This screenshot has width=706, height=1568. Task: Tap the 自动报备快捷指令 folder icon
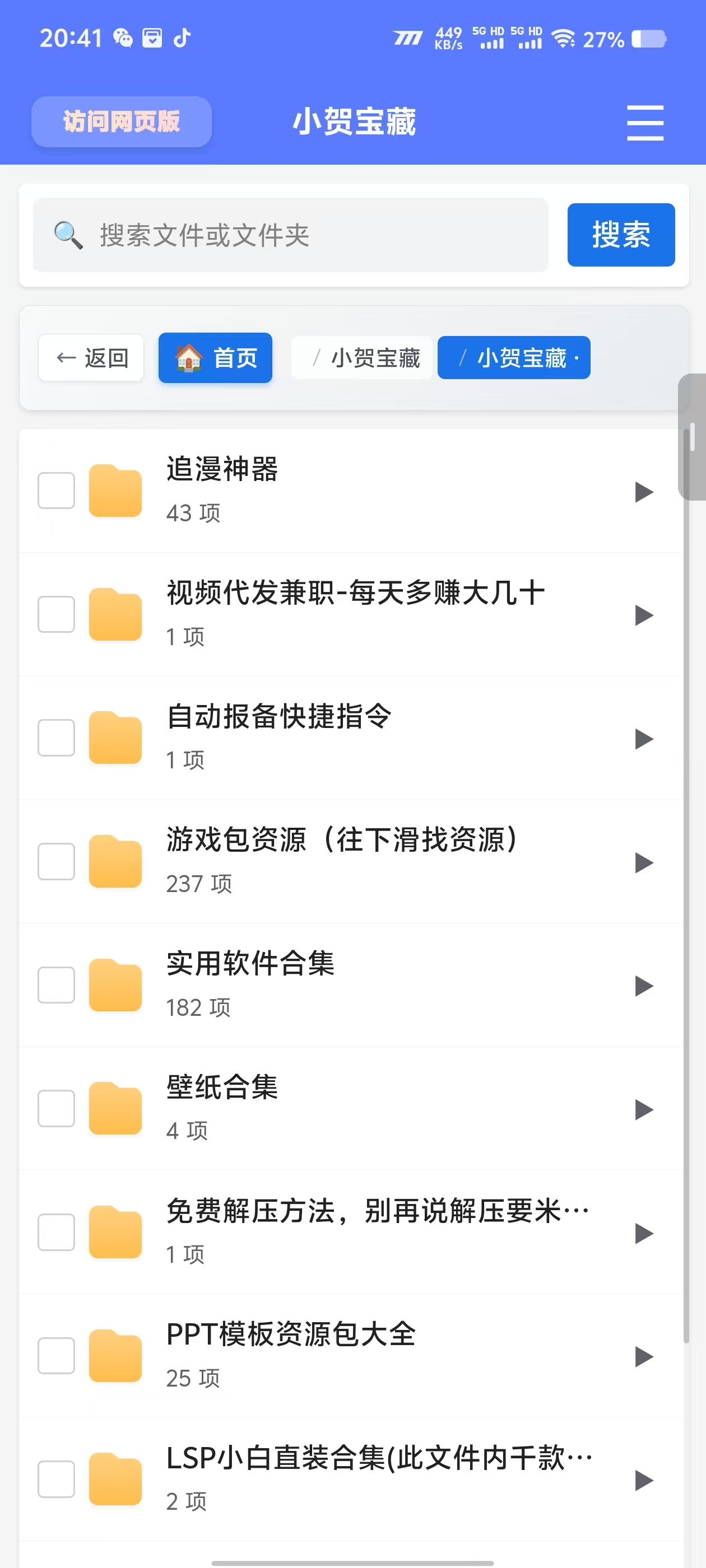(x=115, y=738)
